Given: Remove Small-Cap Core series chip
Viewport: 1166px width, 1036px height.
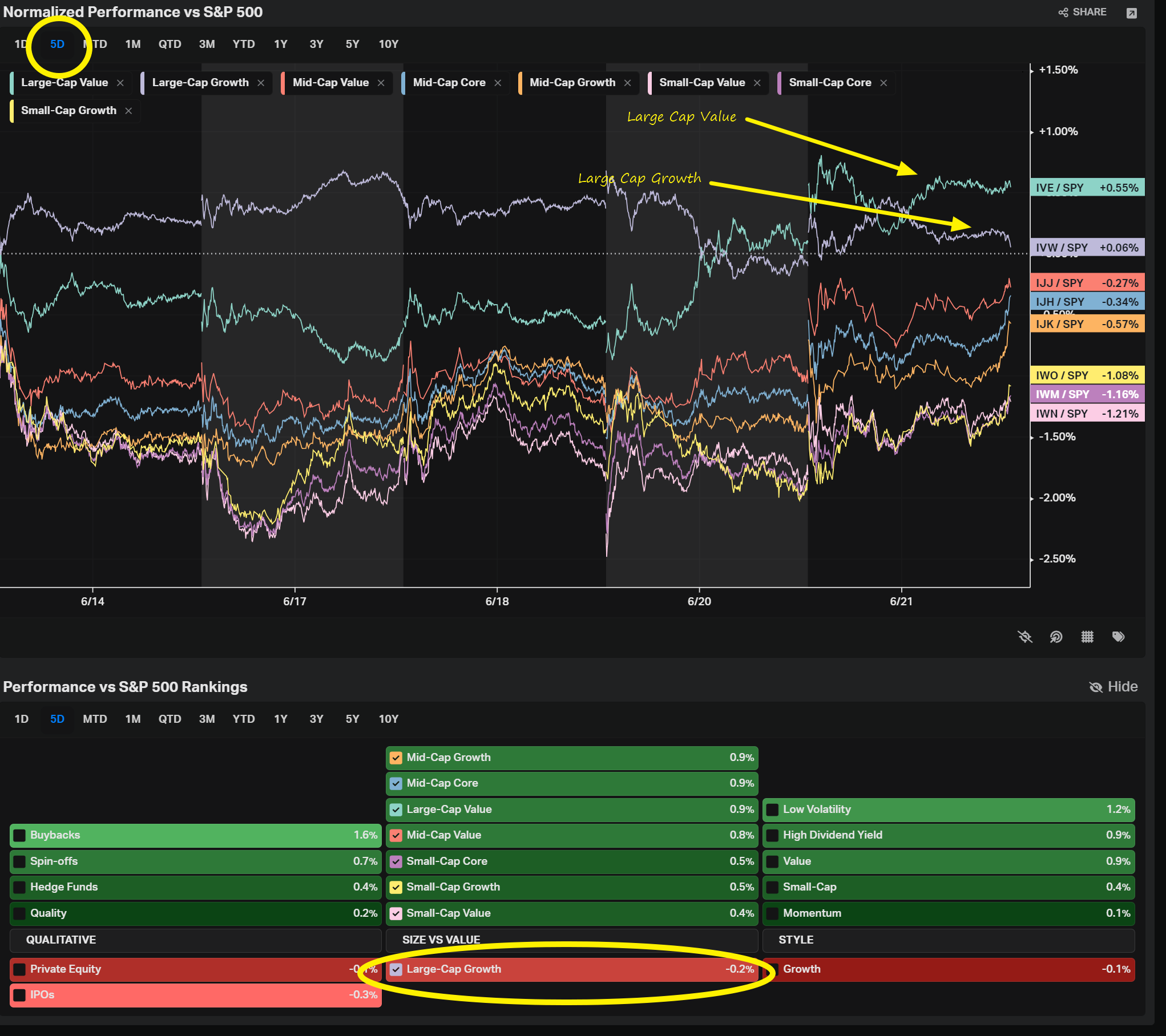Looking at the screenshot, I should click(883, 83).
